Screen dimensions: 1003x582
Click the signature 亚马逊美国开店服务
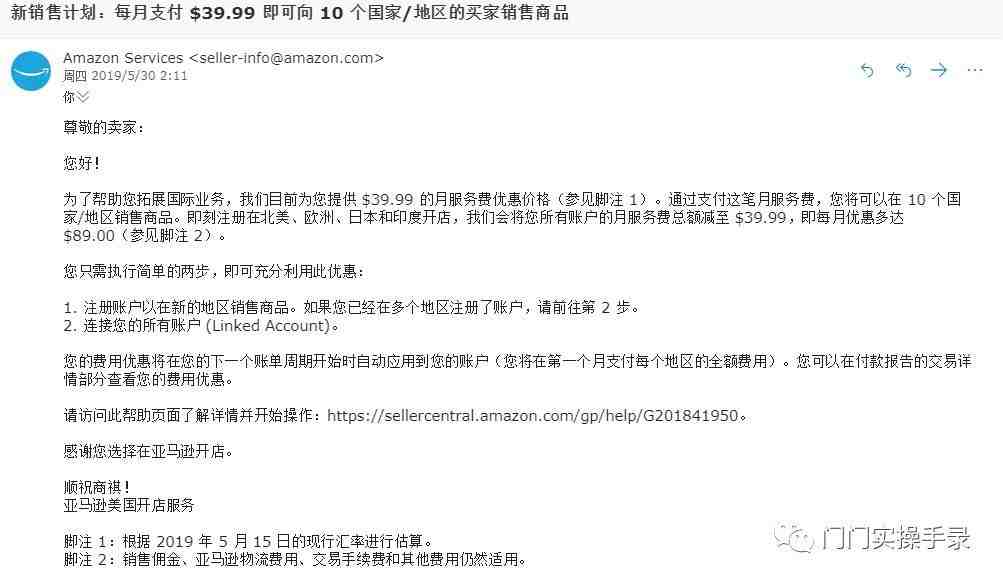pyautogui.click(x=129, y=505)
